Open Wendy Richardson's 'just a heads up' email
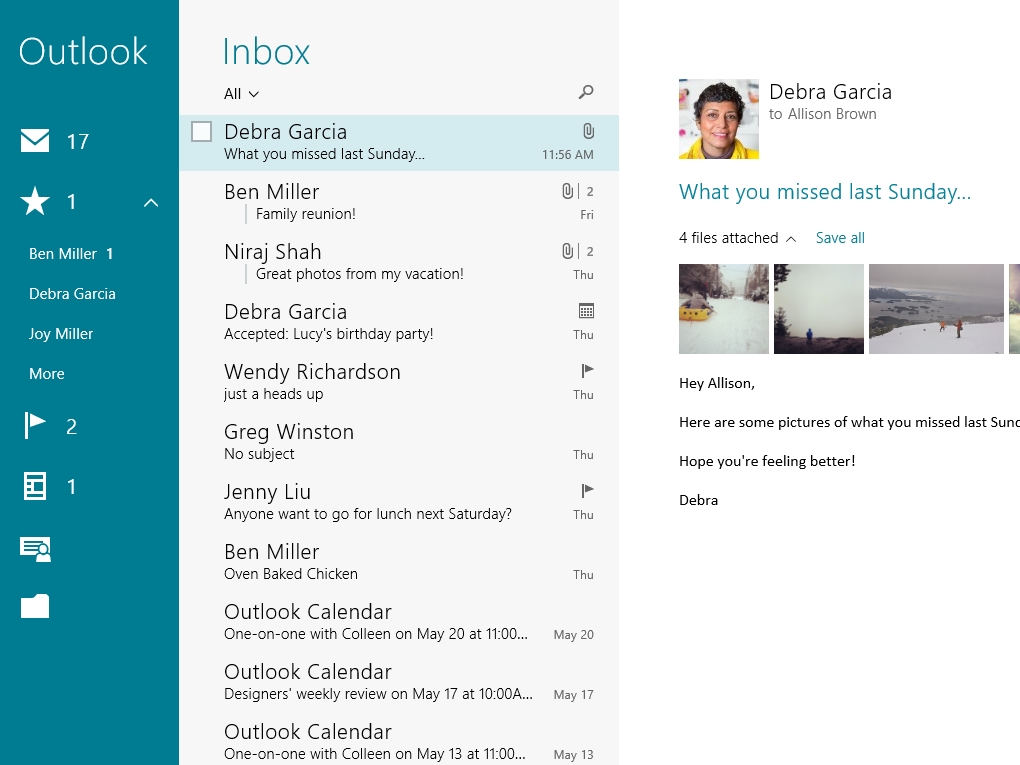 (x=399, y=382)
